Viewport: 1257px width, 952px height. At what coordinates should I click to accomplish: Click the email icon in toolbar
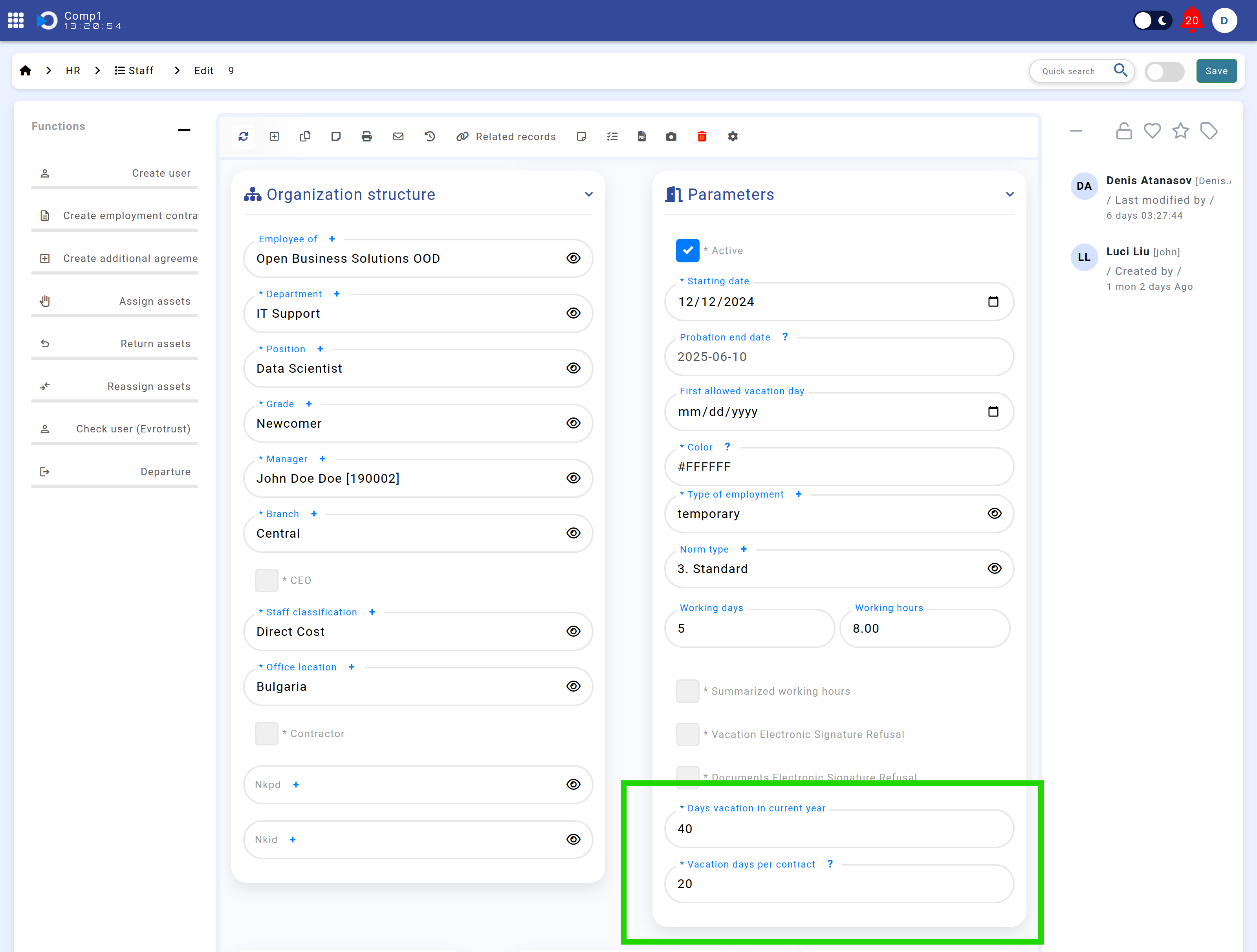coord(398,136)
